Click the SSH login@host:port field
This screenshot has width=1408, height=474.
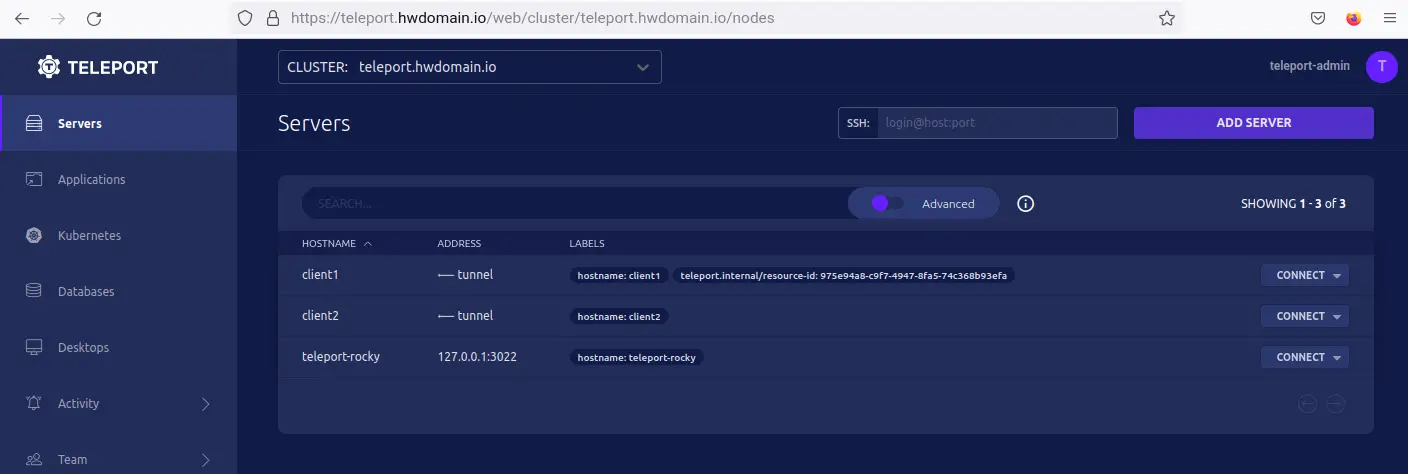coord(997,123)
